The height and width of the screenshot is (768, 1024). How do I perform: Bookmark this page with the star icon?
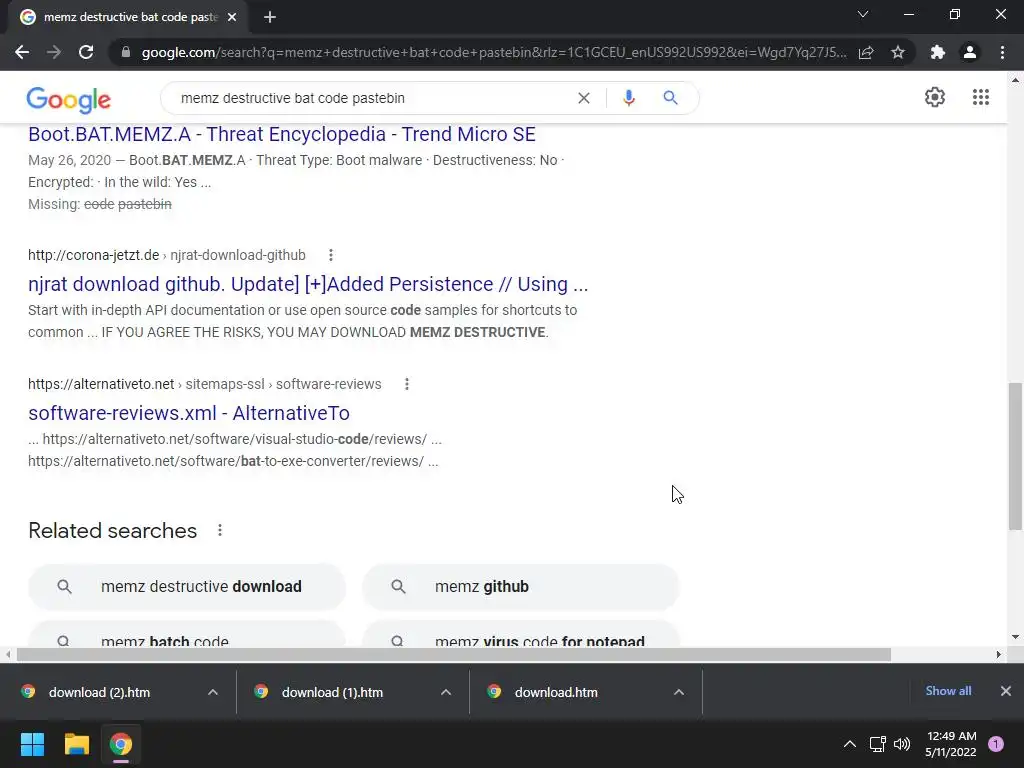pyautogui.click(x=898, y=52)
